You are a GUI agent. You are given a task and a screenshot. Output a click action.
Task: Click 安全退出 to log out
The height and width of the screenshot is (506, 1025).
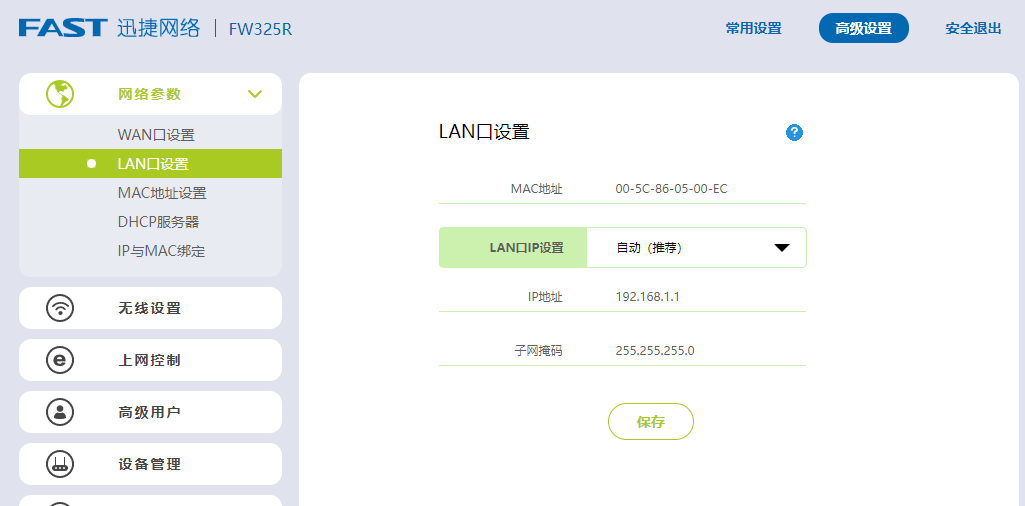click(x=973, y=28)
